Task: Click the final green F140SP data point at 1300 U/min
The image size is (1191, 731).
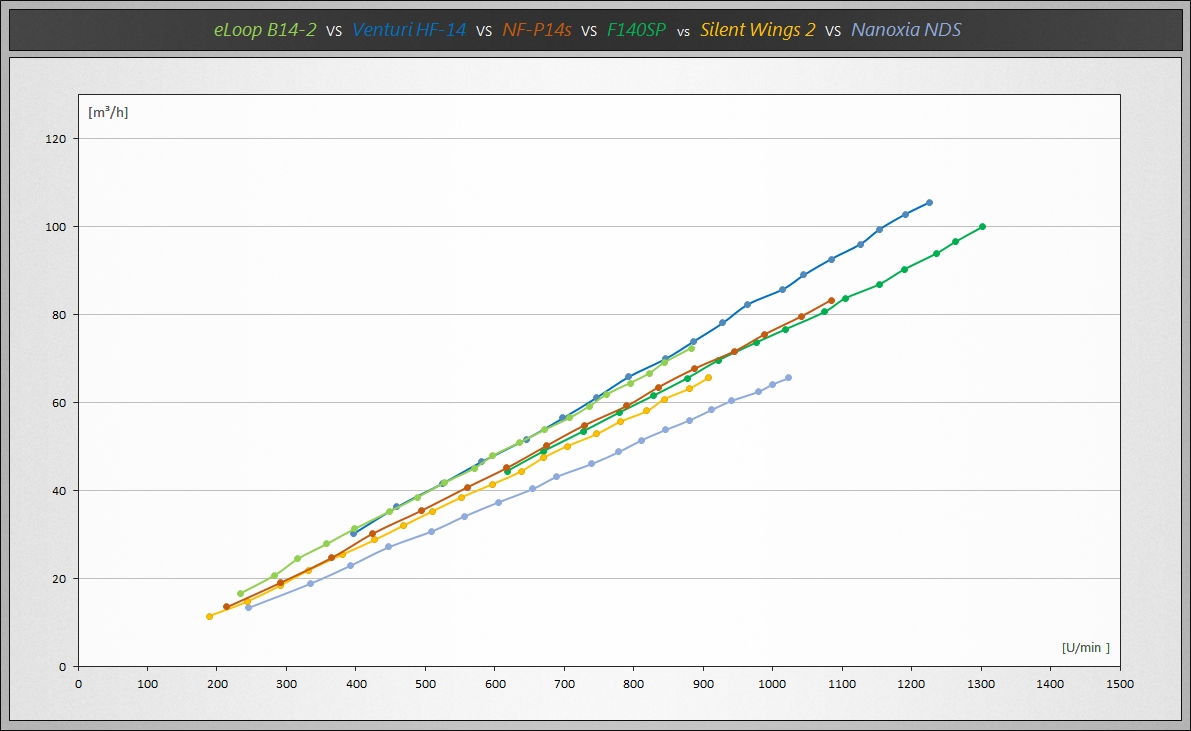Action: [982, 226]
